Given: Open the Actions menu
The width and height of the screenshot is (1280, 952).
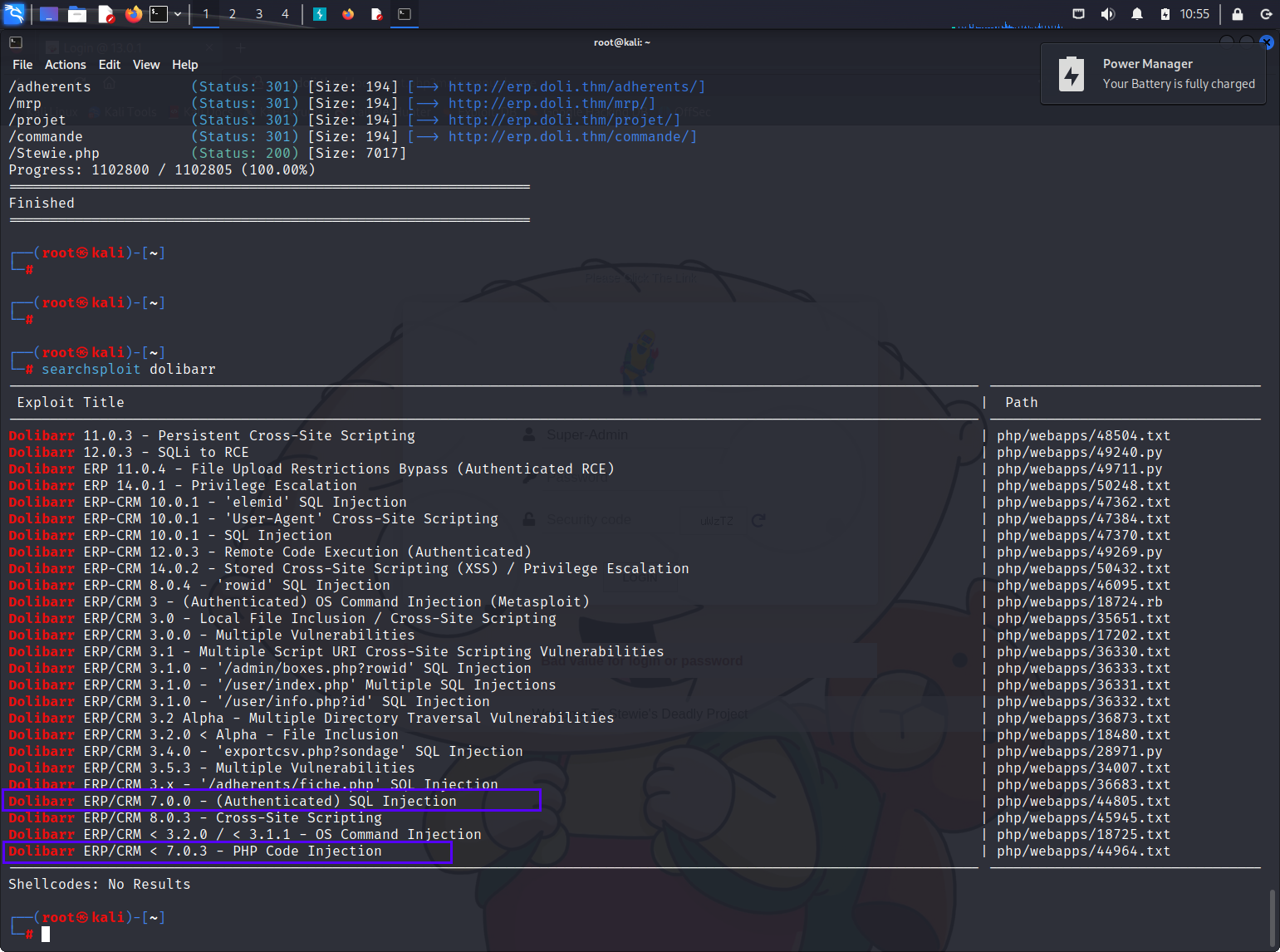Looking at the screenshot, I should click(x=65, y=65).
